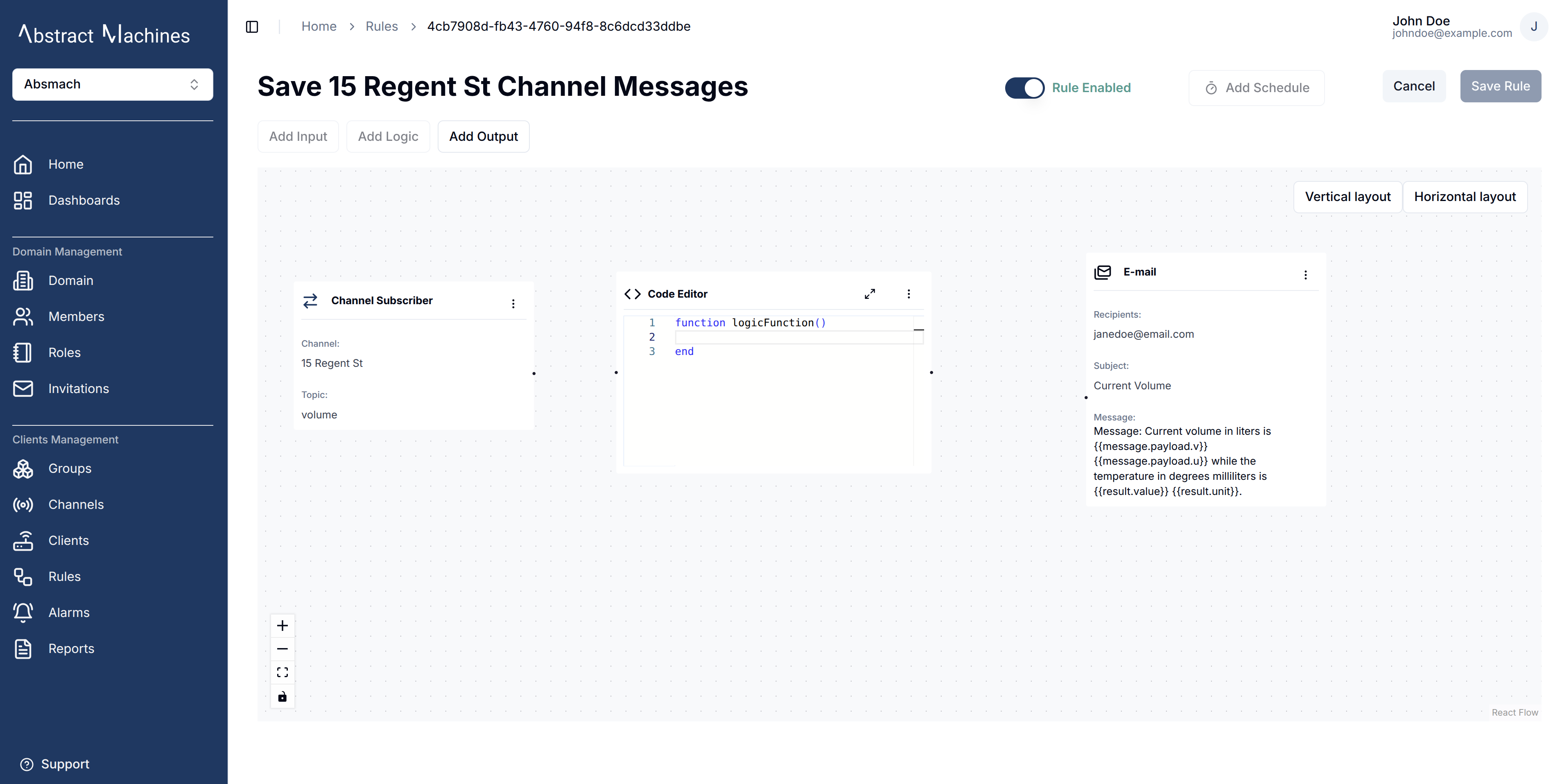This screenshot has height=784, width=1562.
Task: Click the Home icon in sidebar
Action: coord(23,164)
